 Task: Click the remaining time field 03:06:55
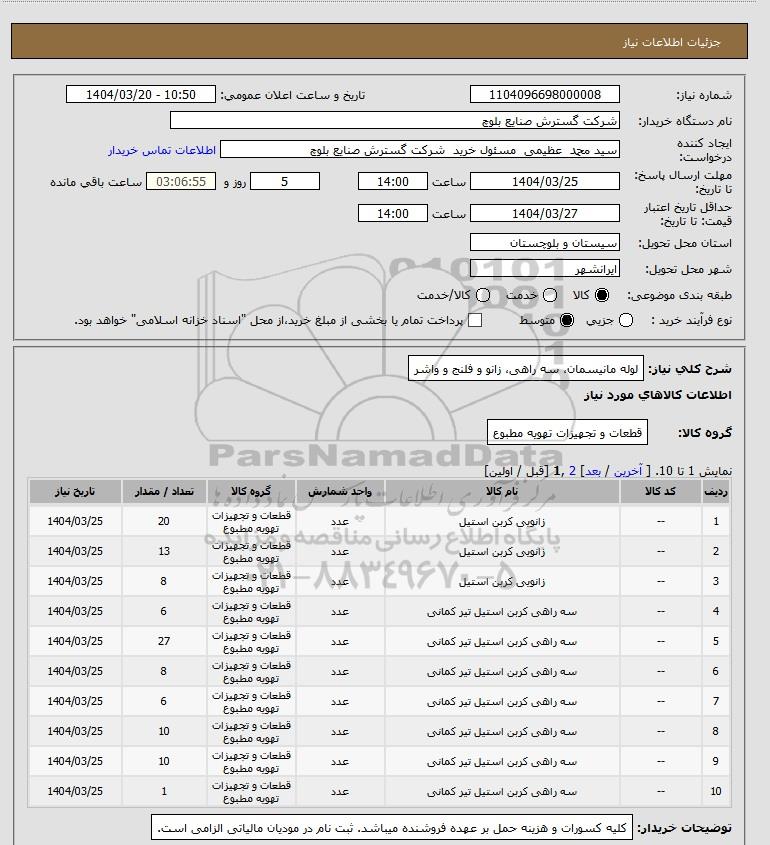(x=181, y=181)
